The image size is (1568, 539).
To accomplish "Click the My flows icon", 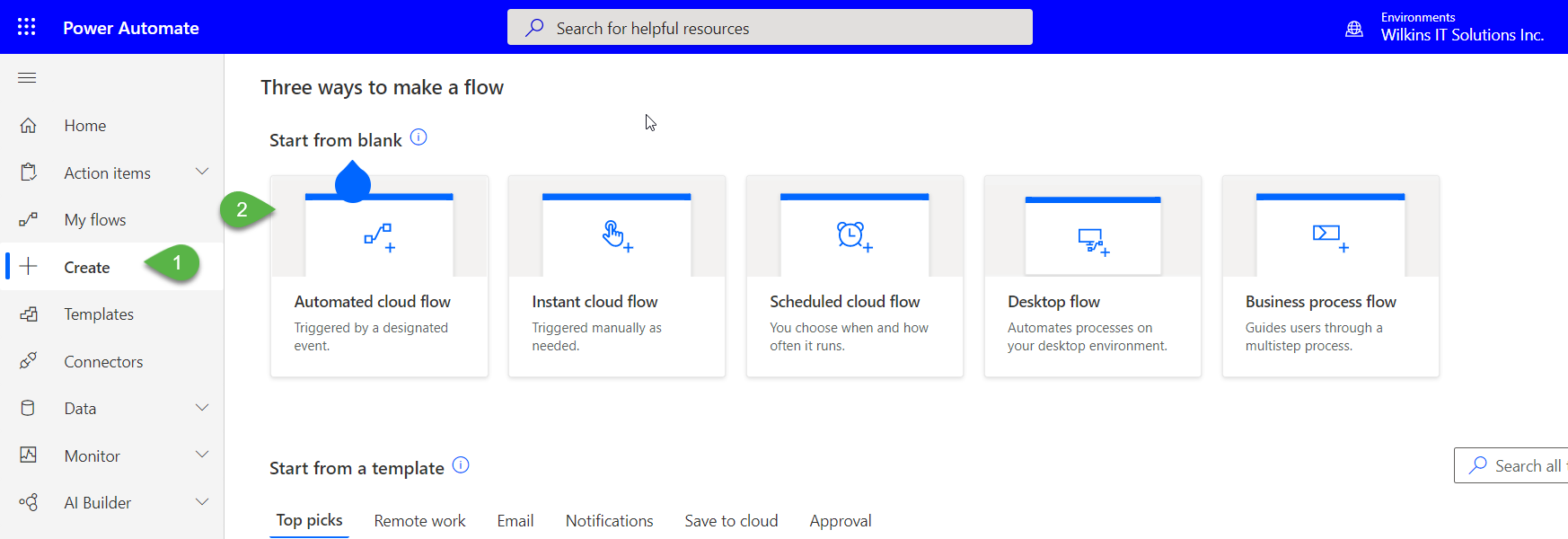I will (x=29, y=220).
